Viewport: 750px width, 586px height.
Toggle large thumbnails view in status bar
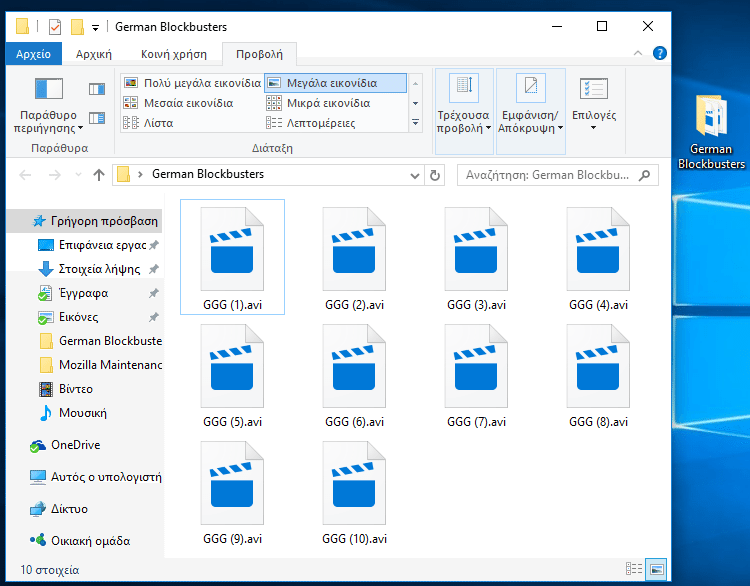click(656, 569)
